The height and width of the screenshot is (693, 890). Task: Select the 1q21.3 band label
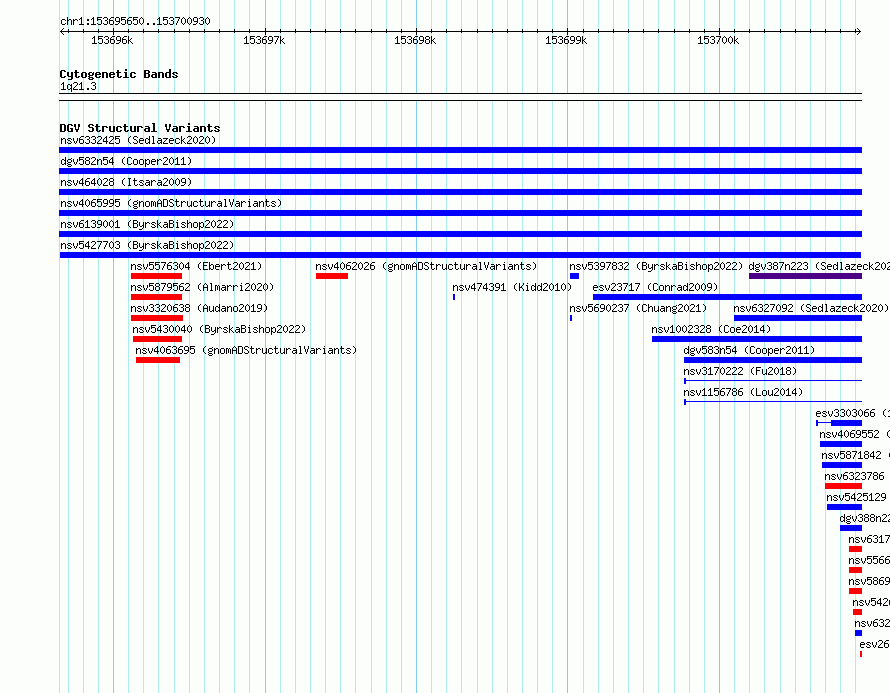coord(78,86)
